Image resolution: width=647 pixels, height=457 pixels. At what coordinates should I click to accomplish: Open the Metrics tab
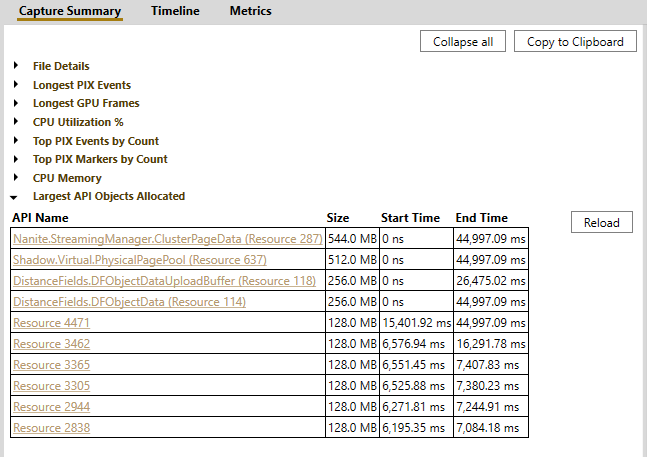click(x=250, y=11)
